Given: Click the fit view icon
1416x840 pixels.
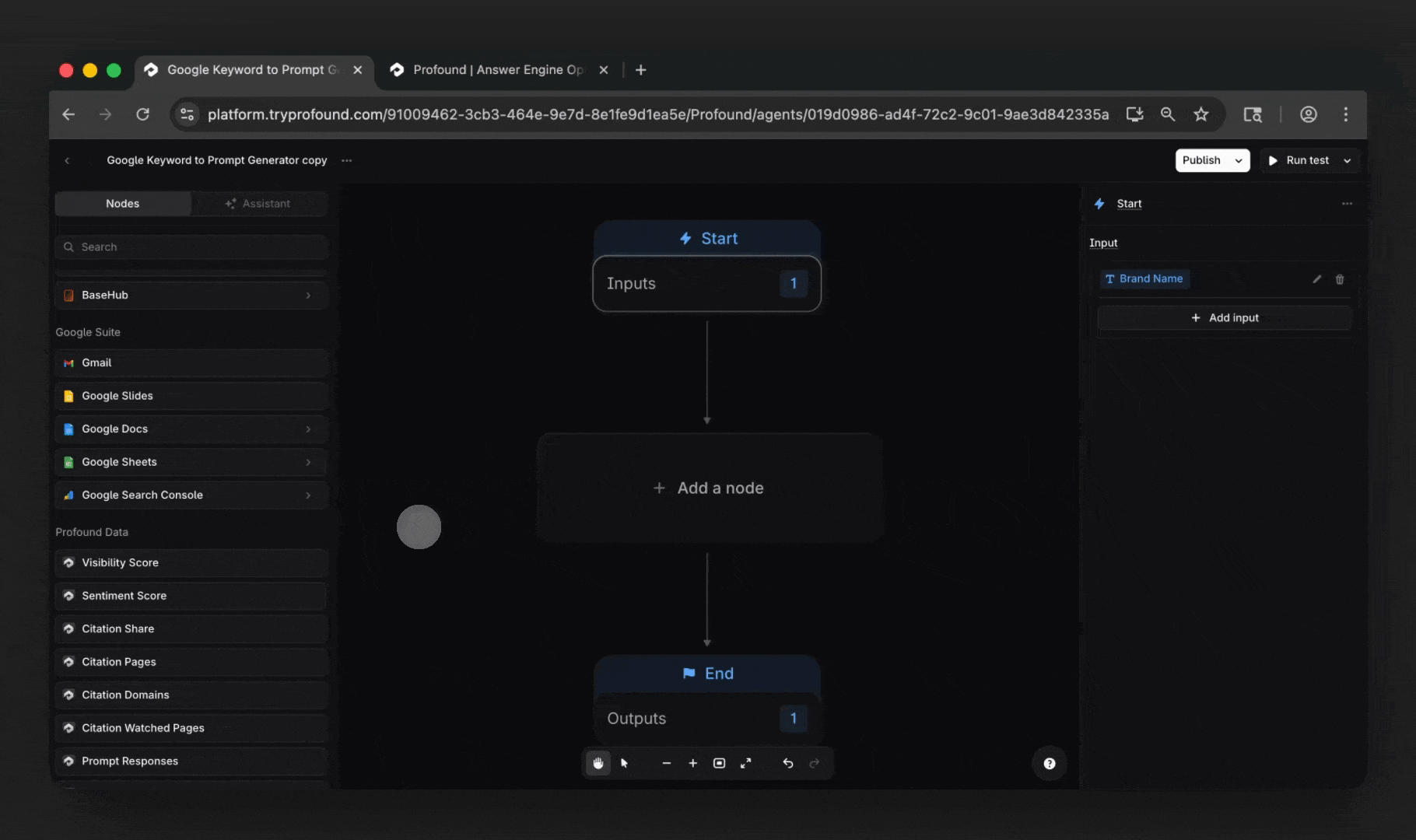Looking at the screenshot, I should [719, 763].
